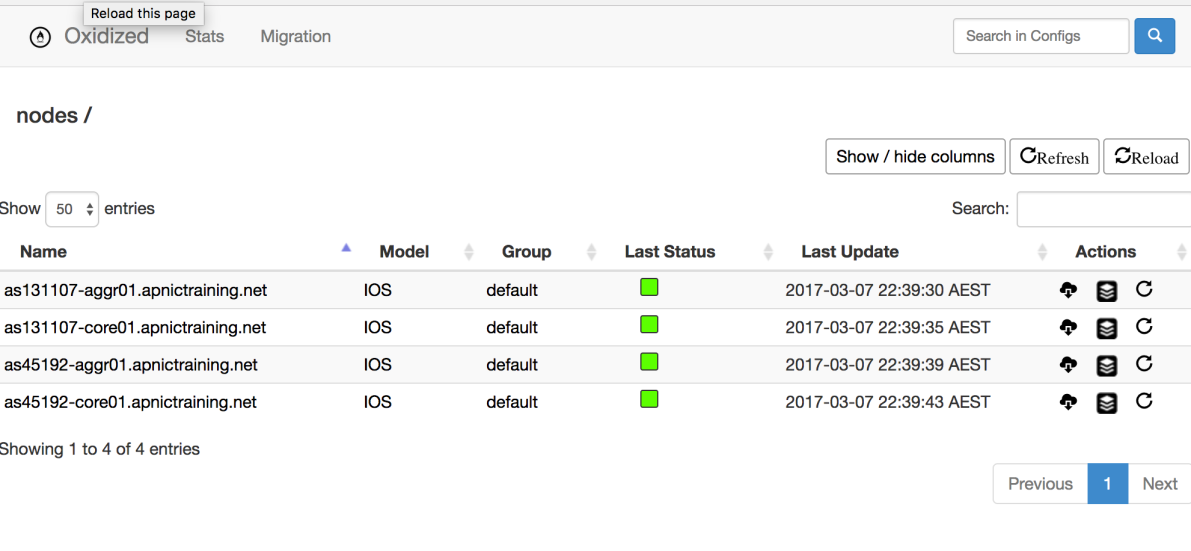
Task: Sort table by Last Update column
Action: pos(849,252)
